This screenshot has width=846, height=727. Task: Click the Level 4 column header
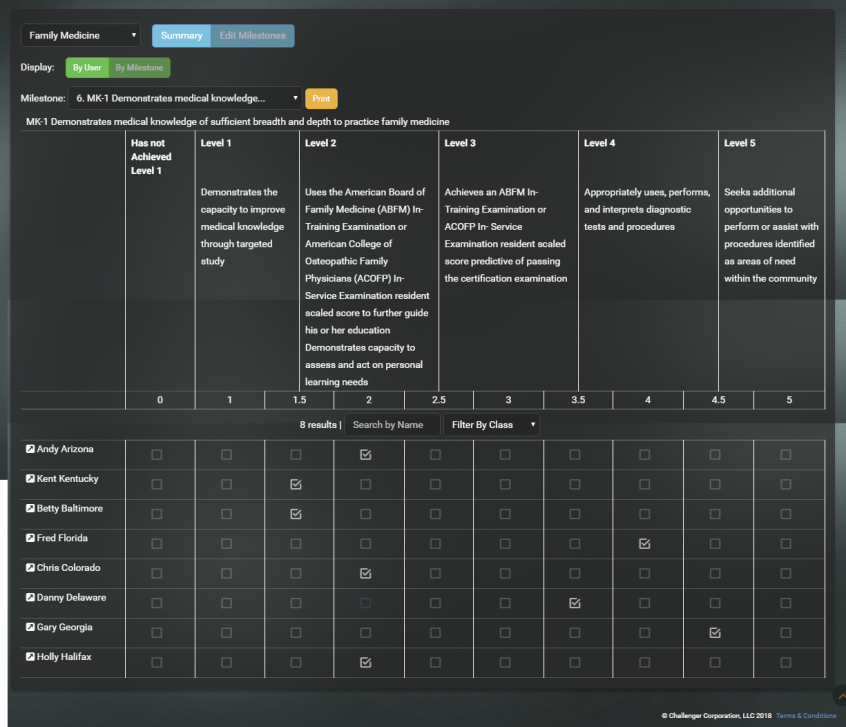pos(599,143)
